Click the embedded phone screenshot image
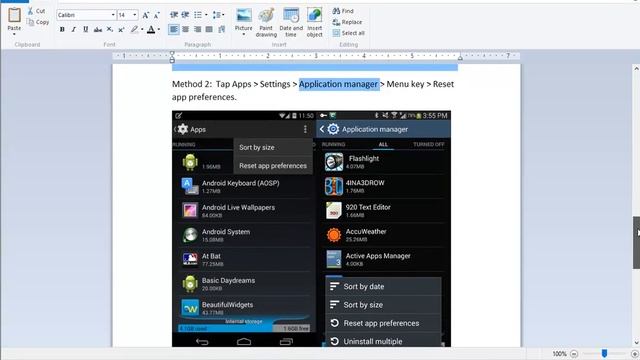The height and width of the screenshot is (360, 640). 311,229
